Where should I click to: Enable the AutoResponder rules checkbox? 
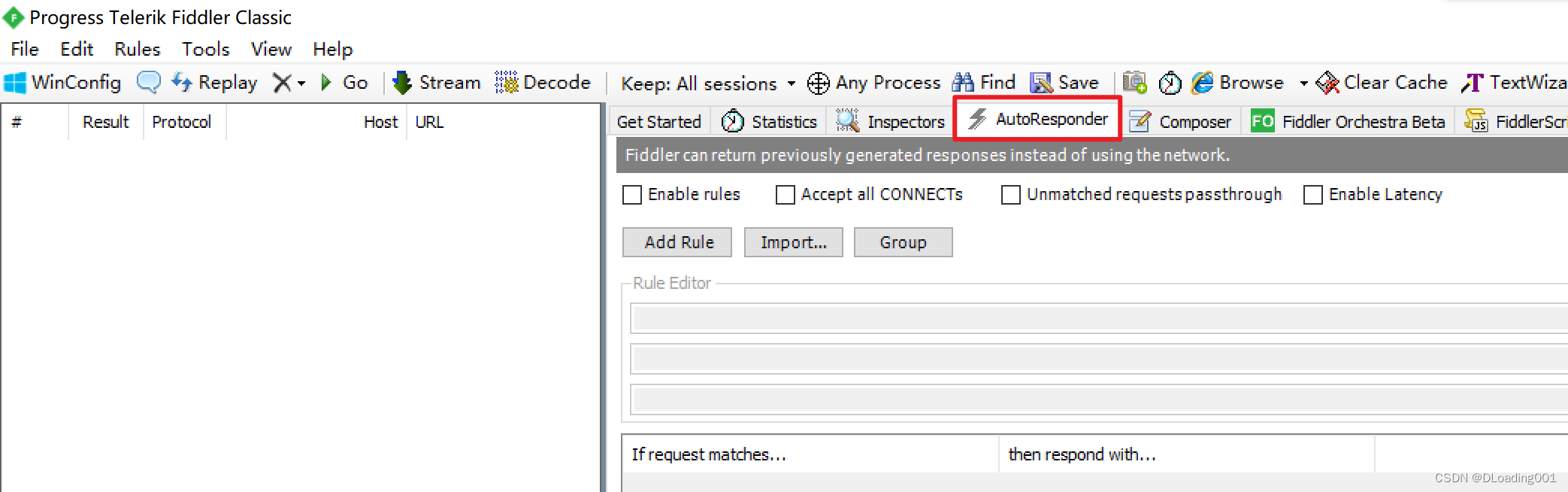(x=632, y=195)
